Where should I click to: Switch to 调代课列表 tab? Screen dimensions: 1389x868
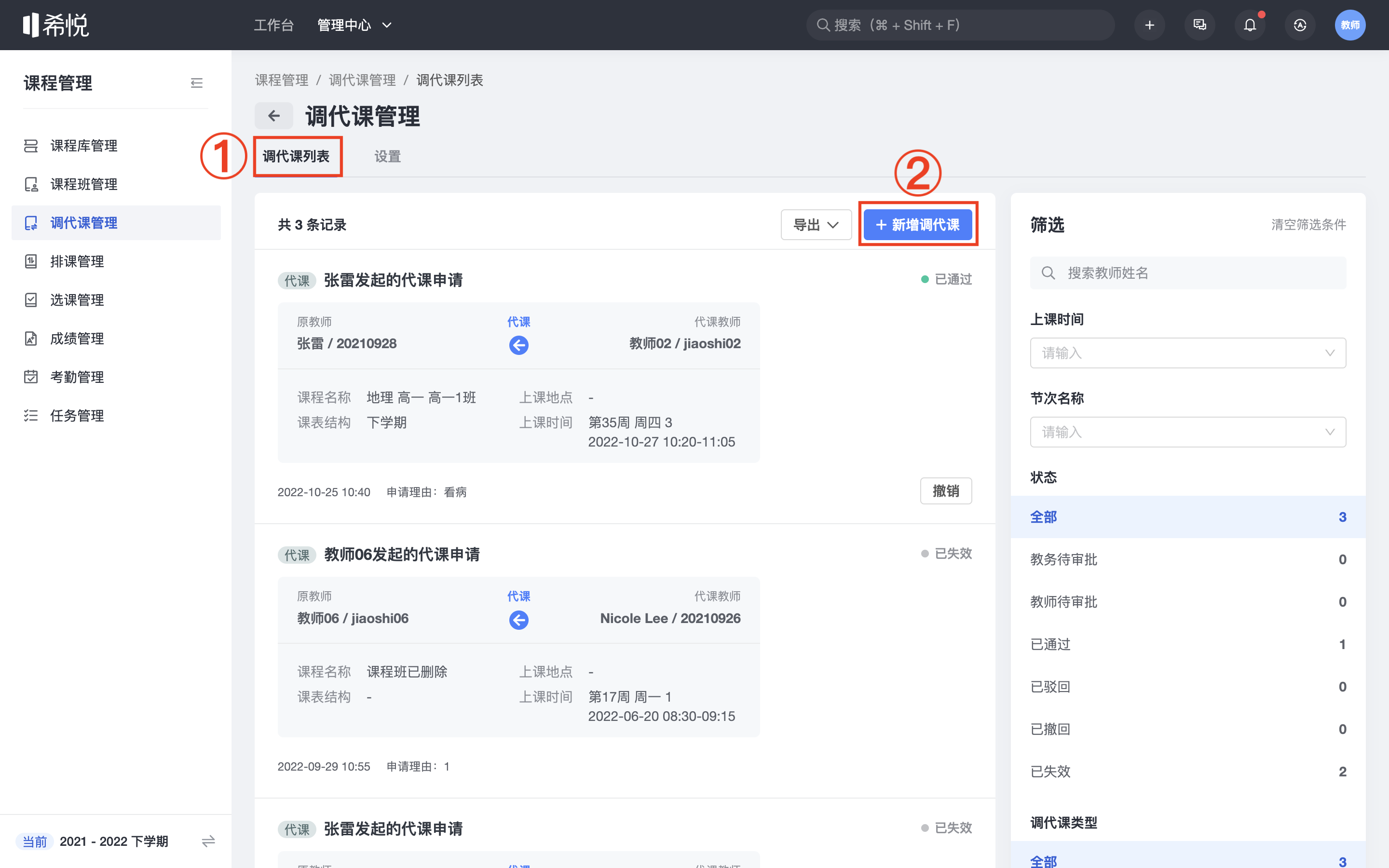pyautogui.click(x=296, y=156)
